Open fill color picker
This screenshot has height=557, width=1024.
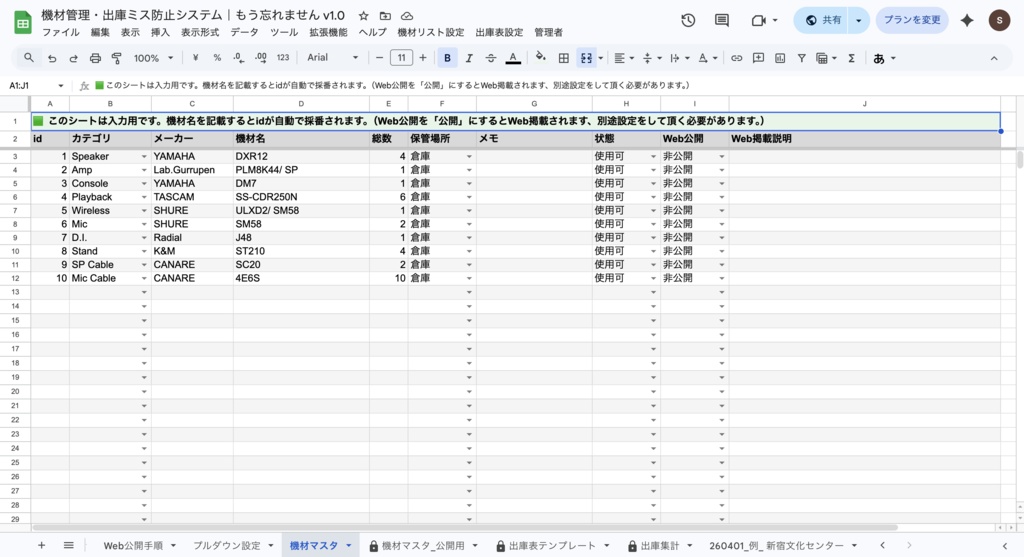click(x=540, y=57)
